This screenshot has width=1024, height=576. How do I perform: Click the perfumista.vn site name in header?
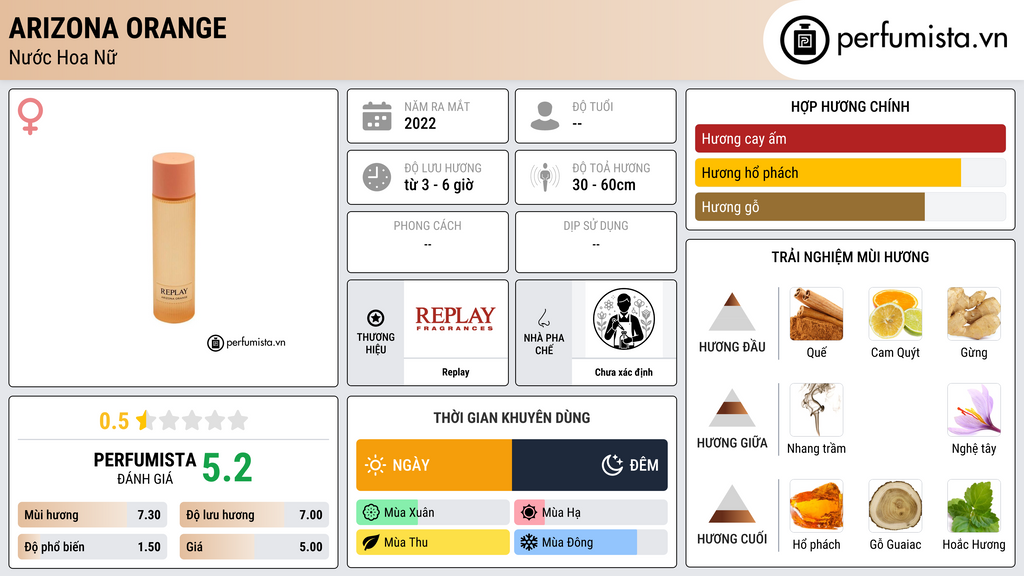click(922, 39)
